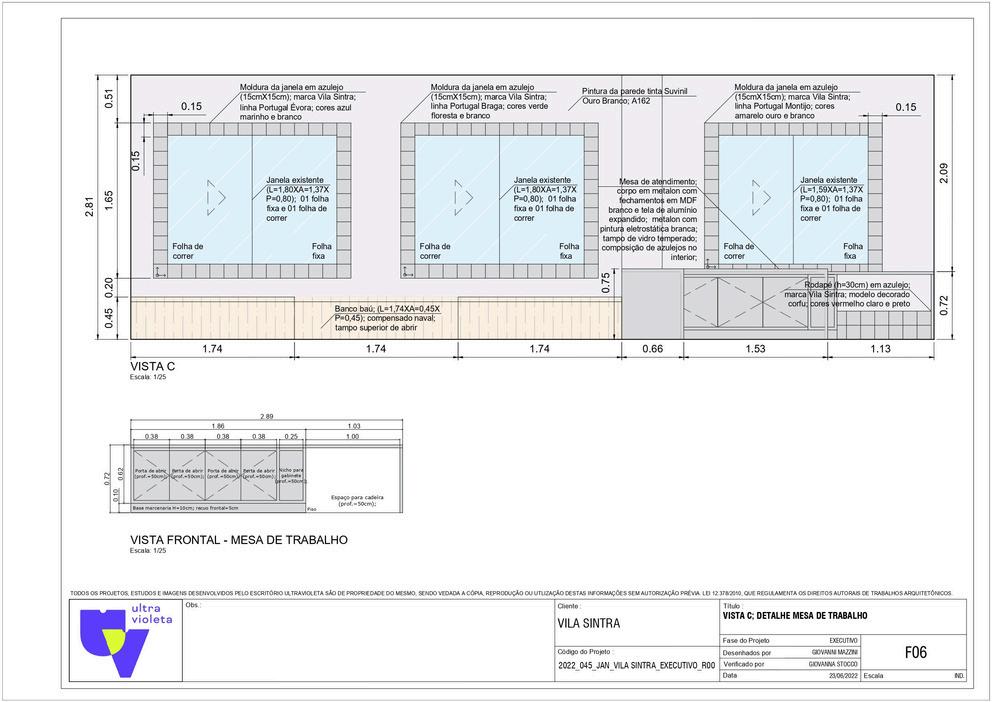This screenshot has width=993, height=702.
Task: Select the 'linha Portugal Montijo' tile frame note
Action: [793, 101]
